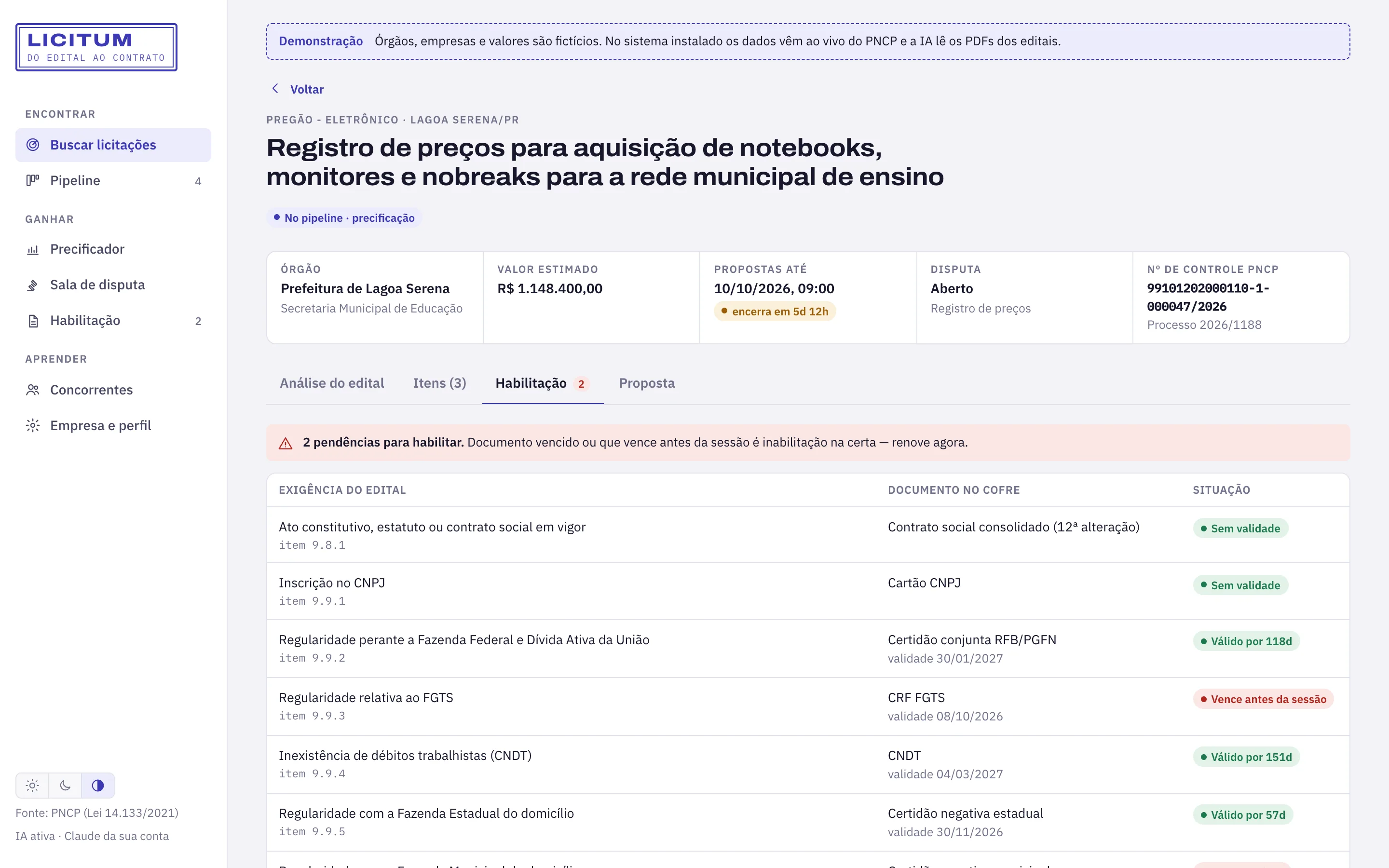The height and width of the screenshot is (868, 1389).
Task: Click the LICITUM logo
Action: click(96, 47)
